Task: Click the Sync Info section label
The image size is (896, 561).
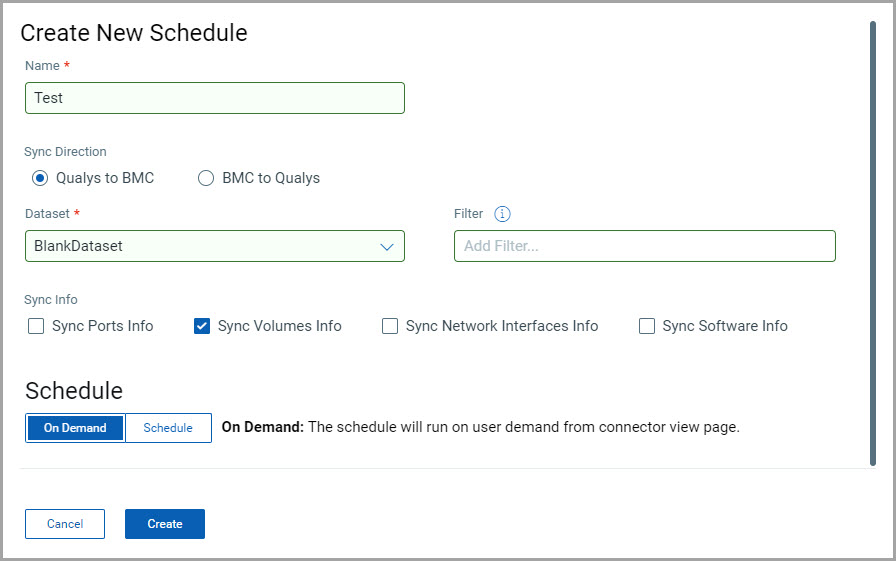Action: [x=51, y=299]
